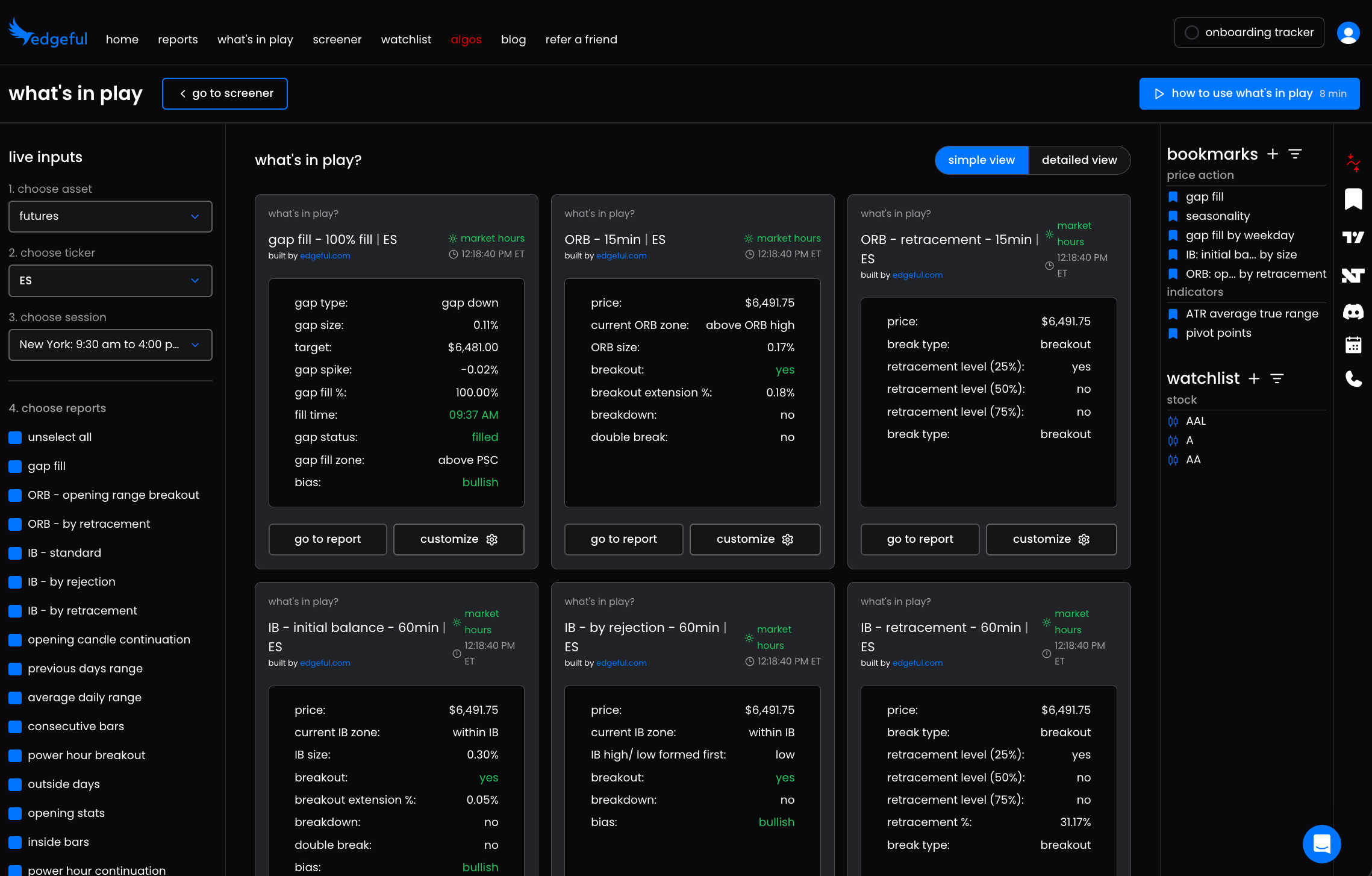Screen dimensions: 1372x876
Task: Click the user profile avatar icon
Action: [1348, 33]
